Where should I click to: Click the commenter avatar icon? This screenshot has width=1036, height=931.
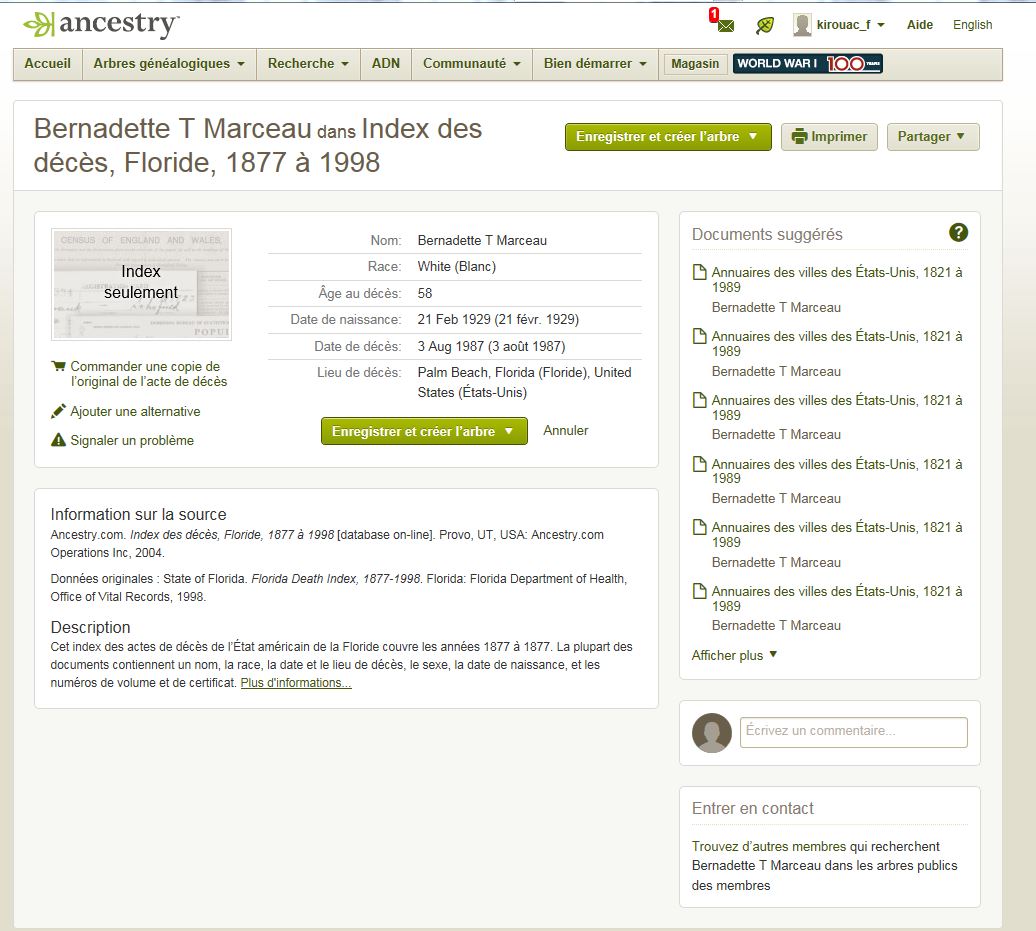click(712, 732)
